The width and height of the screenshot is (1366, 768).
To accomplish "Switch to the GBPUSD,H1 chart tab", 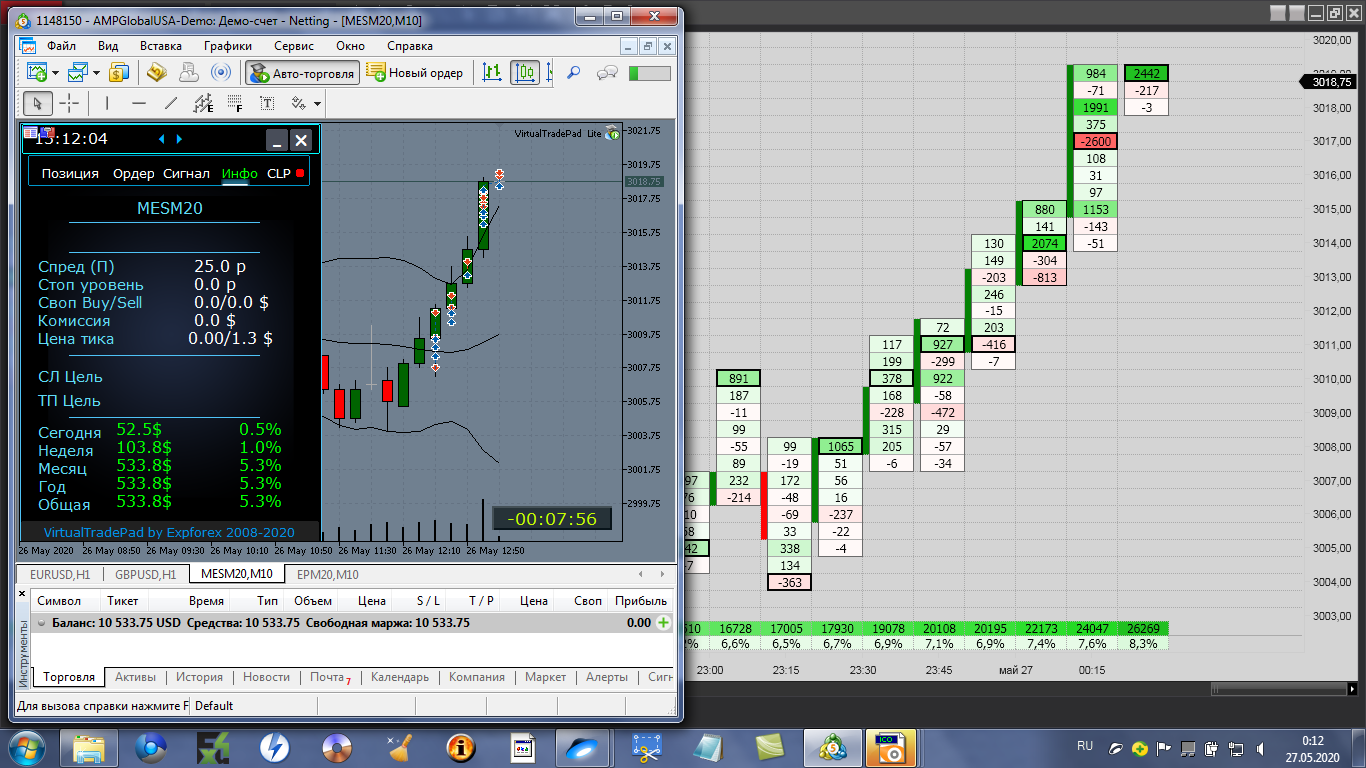I will [145, 574].
